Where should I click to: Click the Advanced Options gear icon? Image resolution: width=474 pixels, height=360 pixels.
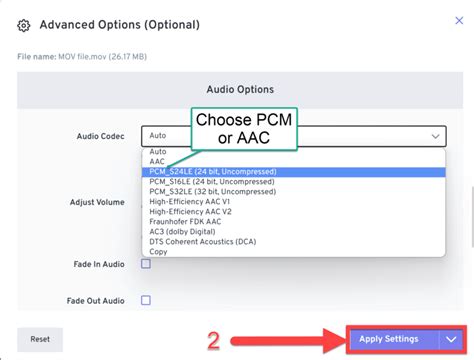[24, 25]
